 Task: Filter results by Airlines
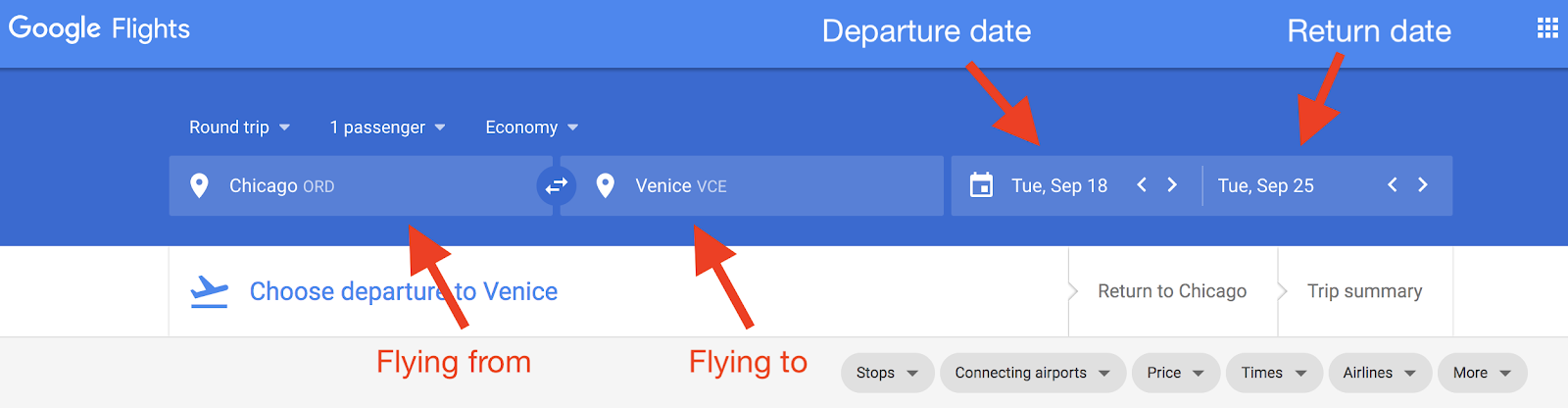tap(1380, 373)
